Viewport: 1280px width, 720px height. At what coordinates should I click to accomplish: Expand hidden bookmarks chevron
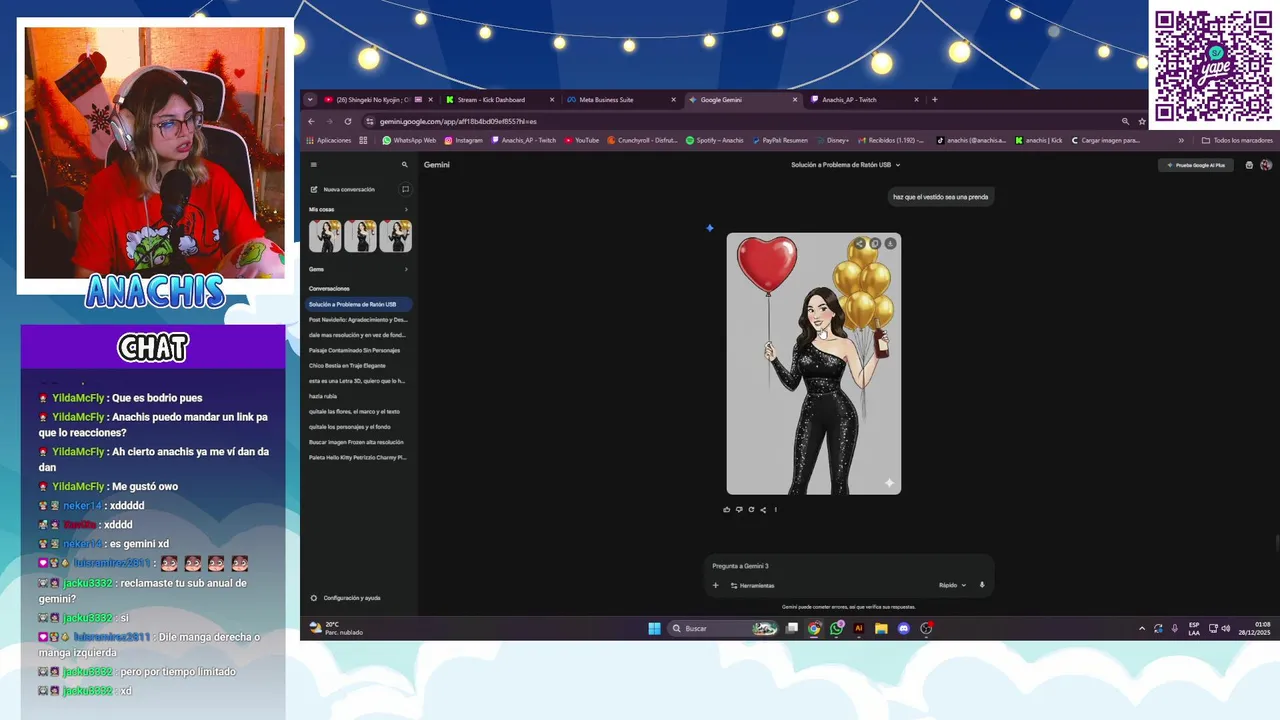click(x=1181, y=140)
